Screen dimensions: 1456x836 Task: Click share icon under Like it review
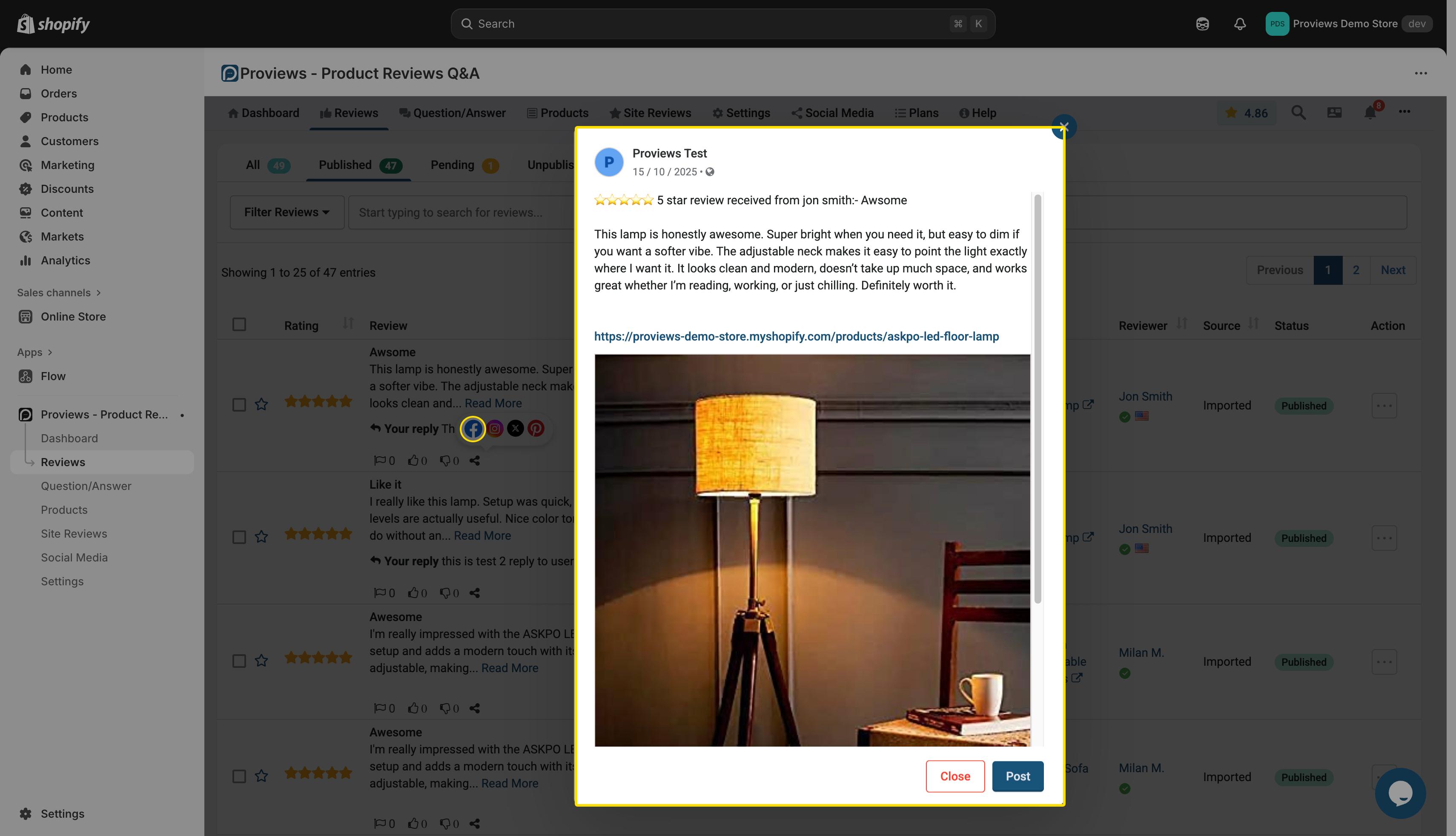coord(474,593)
